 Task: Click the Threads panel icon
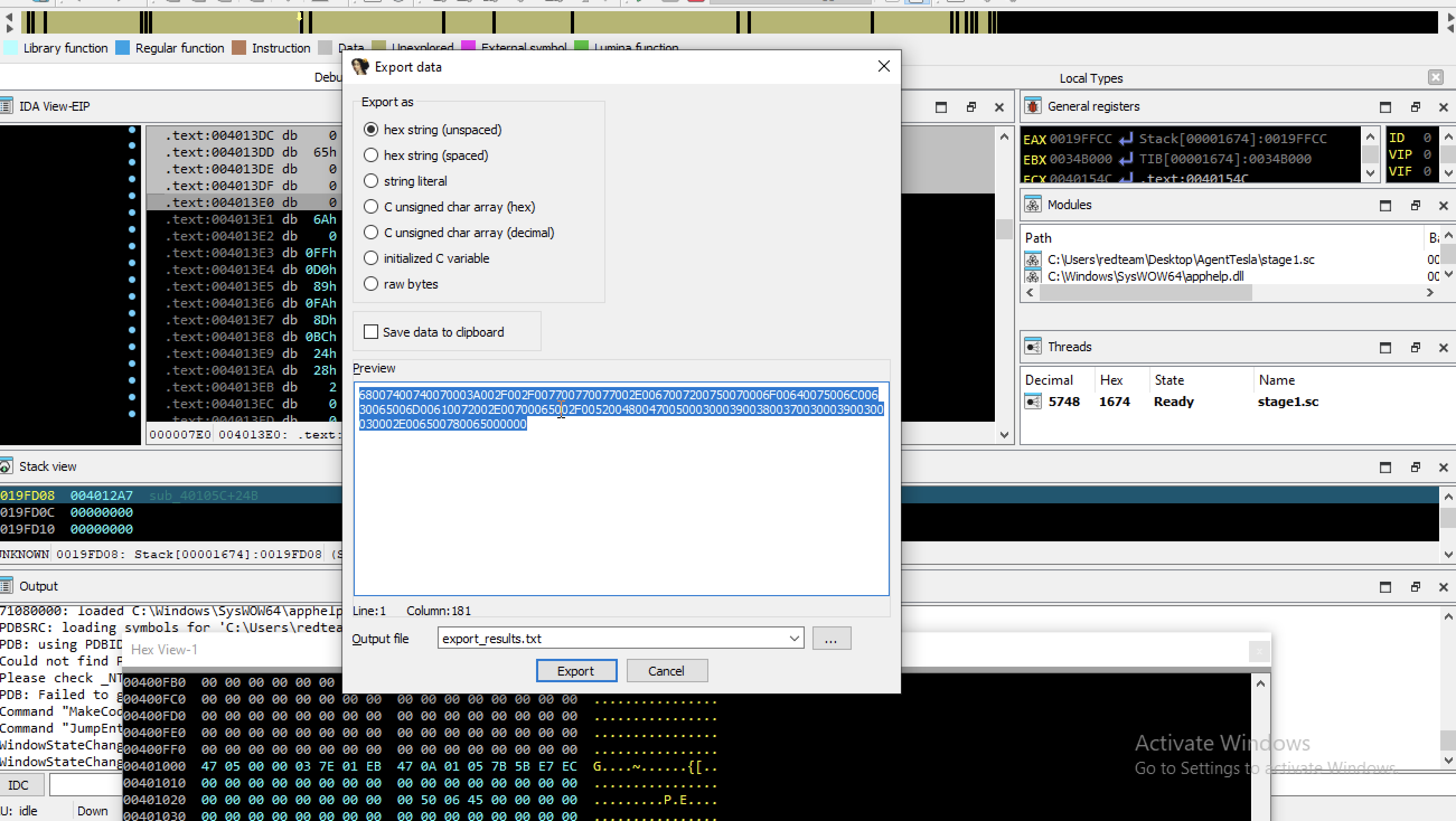(1032, 346)
